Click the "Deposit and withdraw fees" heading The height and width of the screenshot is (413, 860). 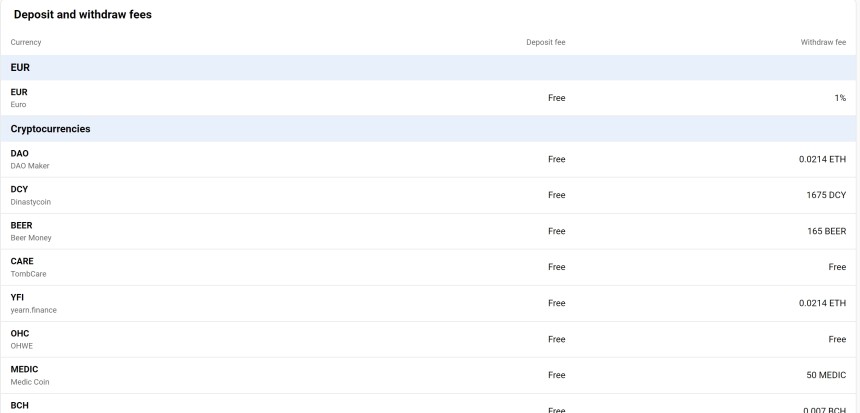(82, 14)
